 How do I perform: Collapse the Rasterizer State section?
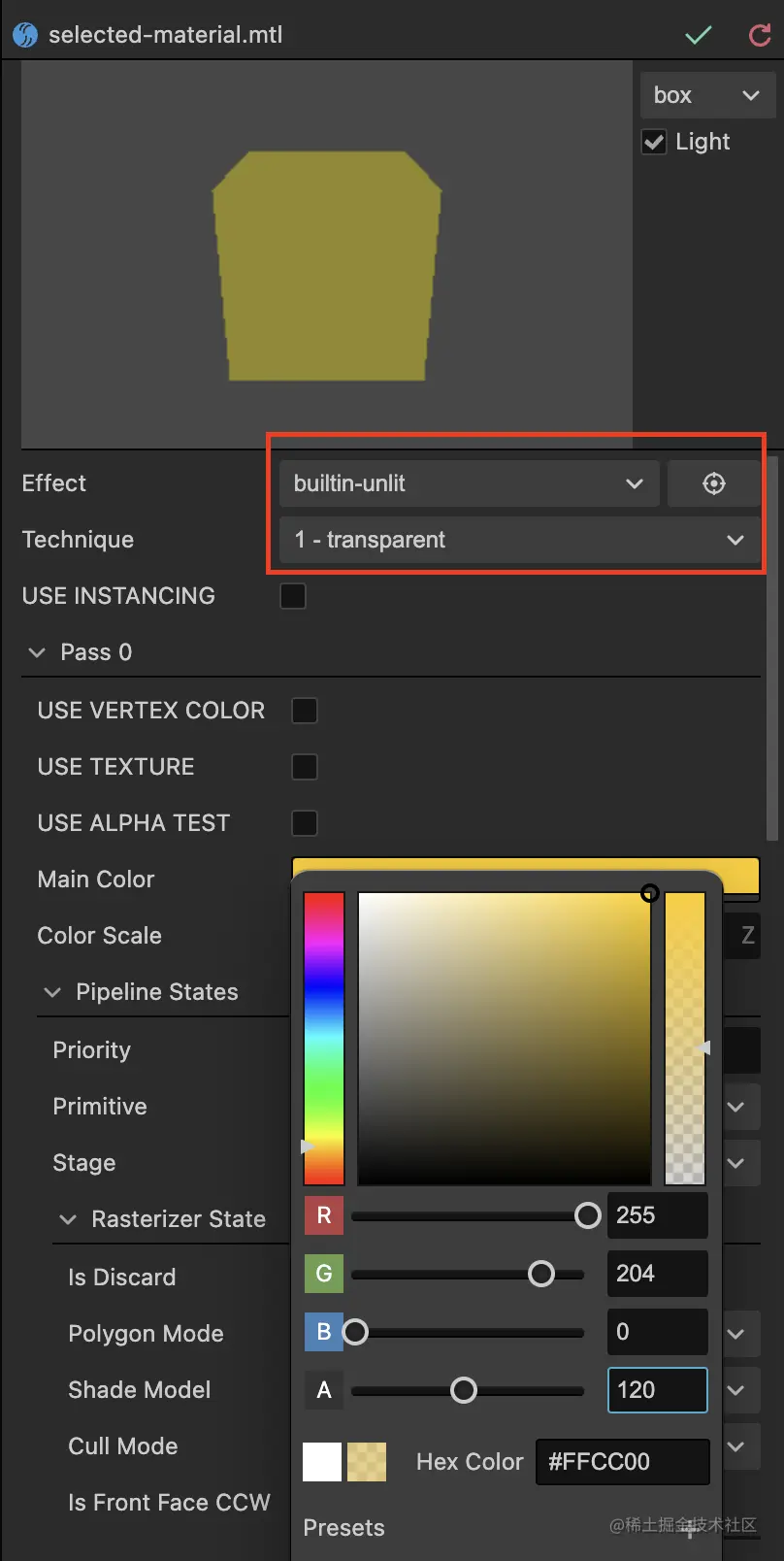coord(68,1219)
